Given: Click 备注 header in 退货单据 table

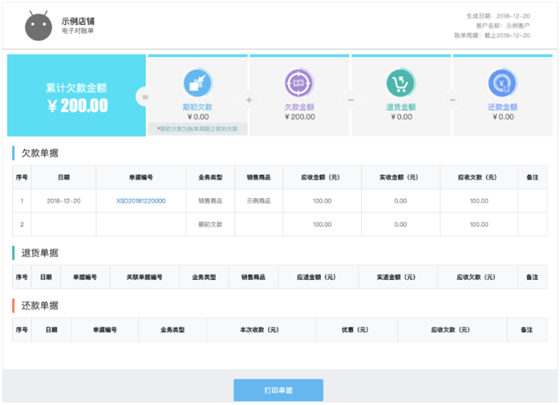Looking at the screenshot, I should point(532,277).
